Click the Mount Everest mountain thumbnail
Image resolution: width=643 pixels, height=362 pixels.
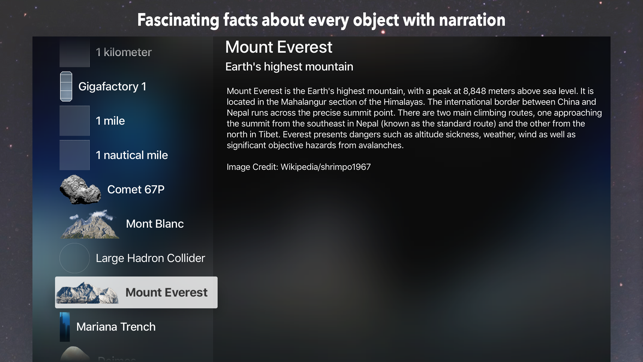(87, 293)
